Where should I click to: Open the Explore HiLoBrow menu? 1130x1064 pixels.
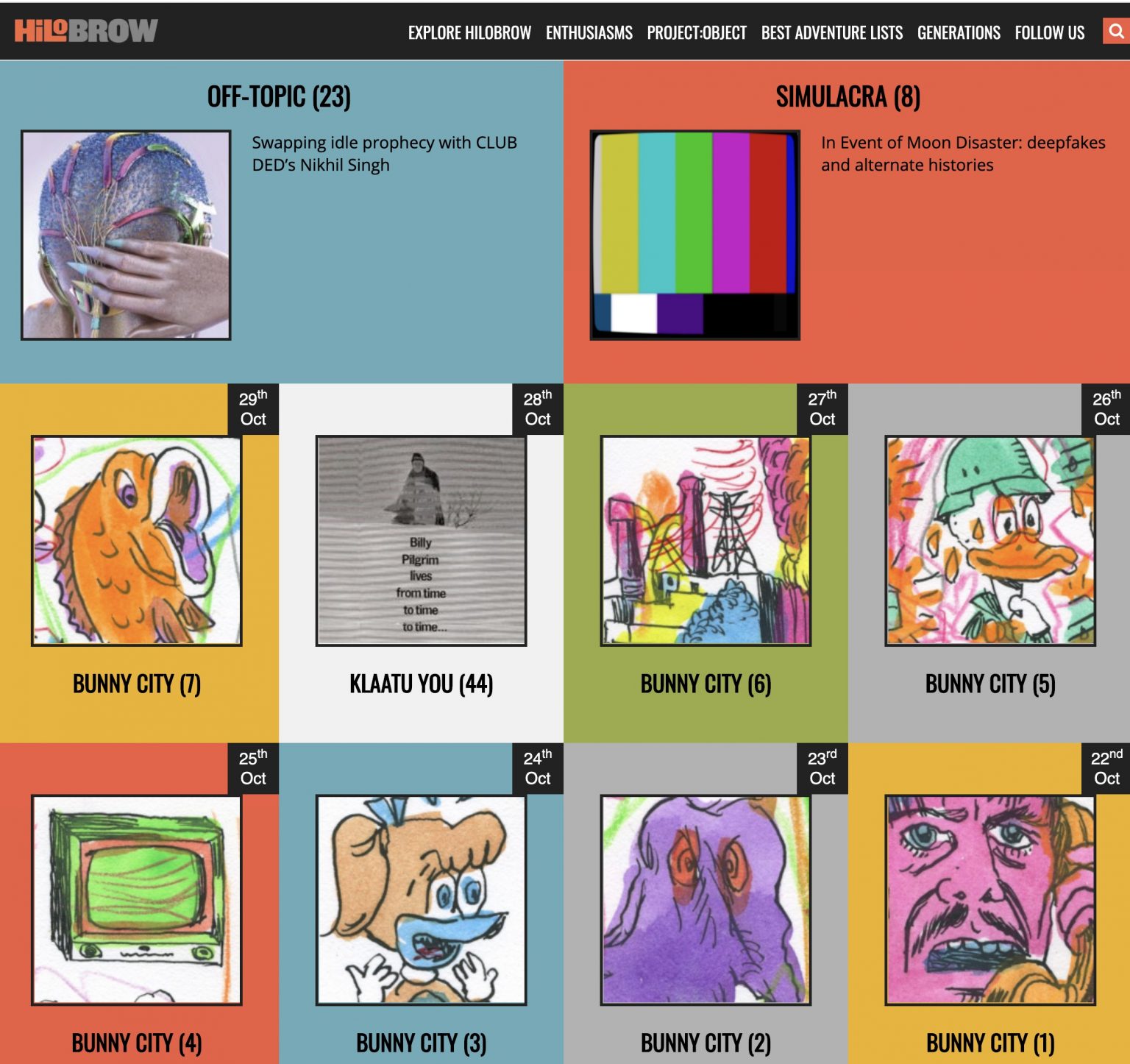tap(469, 32)
